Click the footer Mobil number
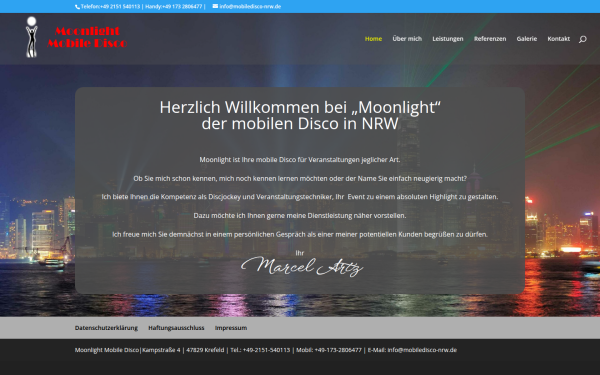 (338, 350)
